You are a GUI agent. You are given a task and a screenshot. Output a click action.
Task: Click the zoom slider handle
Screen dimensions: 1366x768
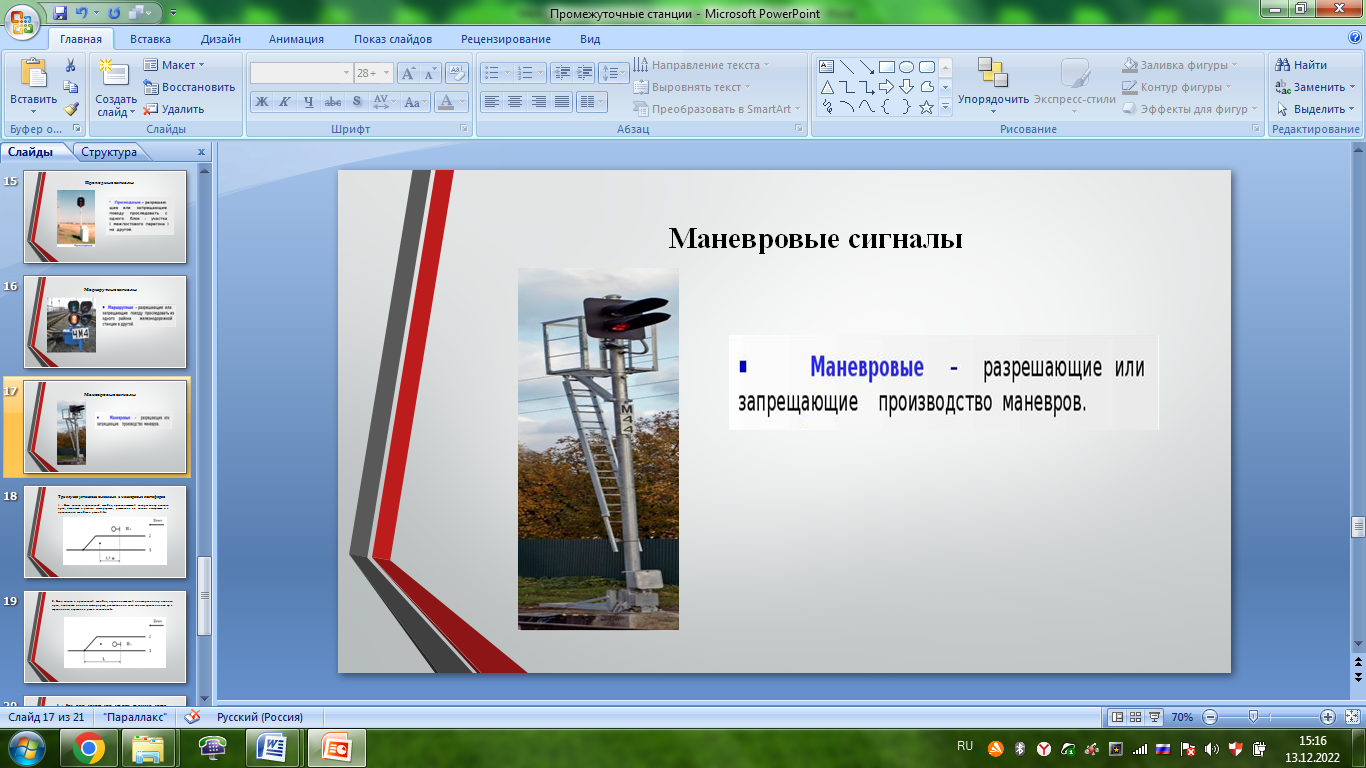(1253, 717)
